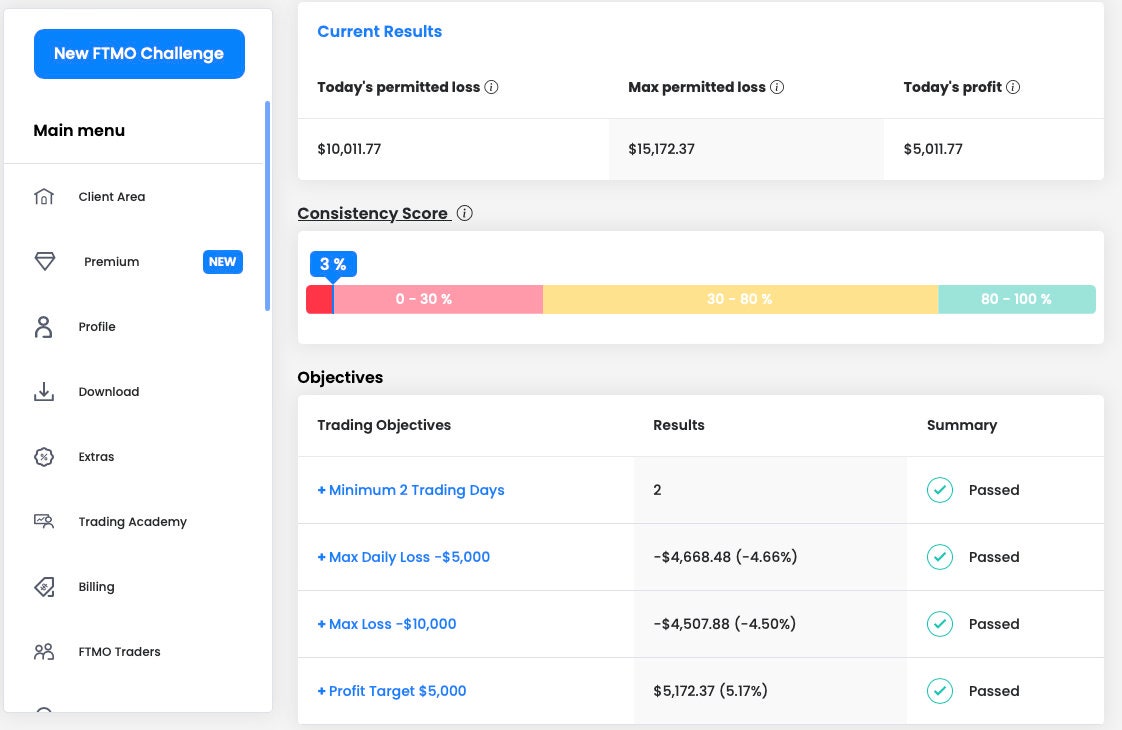This screenshot has width=1122, height=730.
Task: Click the Profile person icon
Action: pyautogui.click(x=44, y=326)
